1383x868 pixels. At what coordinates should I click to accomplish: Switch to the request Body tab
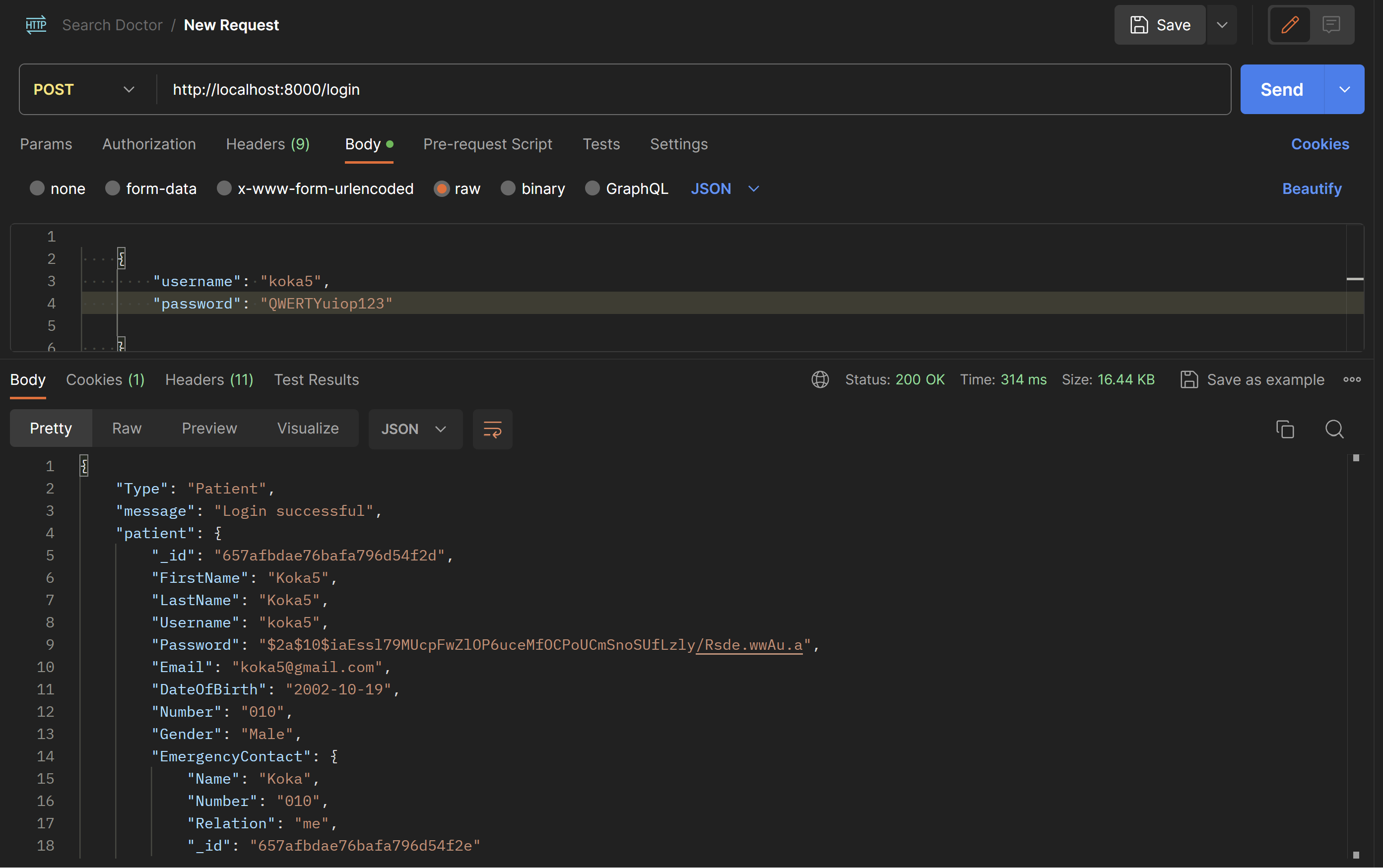[x=369, y=144]
